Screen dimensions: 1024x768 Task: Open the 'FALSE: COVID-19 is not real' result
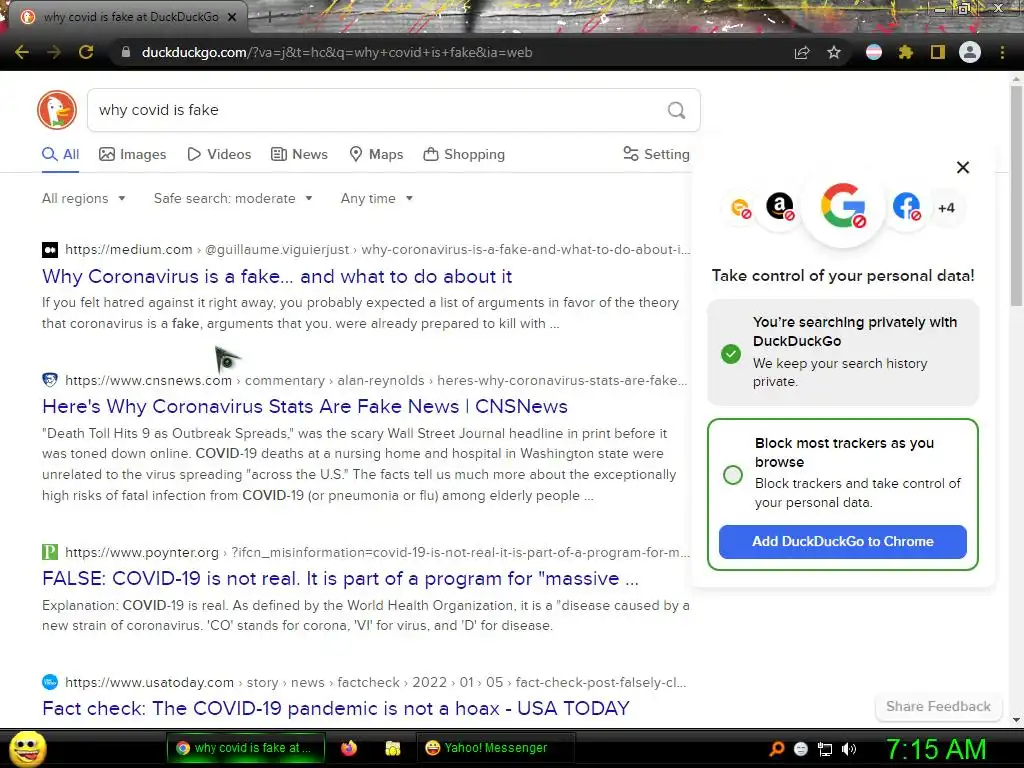point(340,579)
